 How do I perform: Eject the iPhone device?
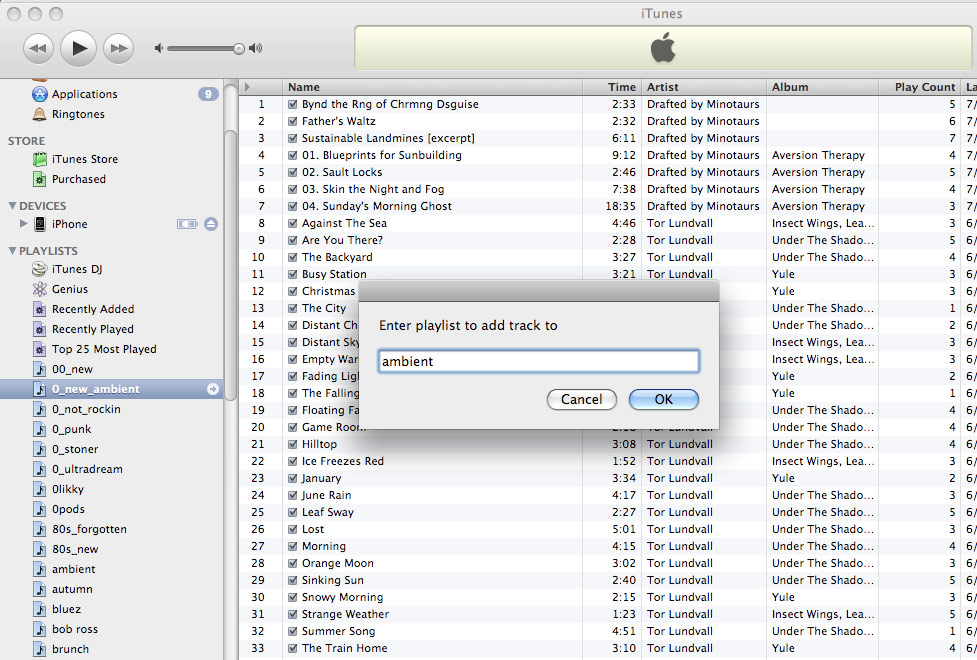(x=211, y=224)
